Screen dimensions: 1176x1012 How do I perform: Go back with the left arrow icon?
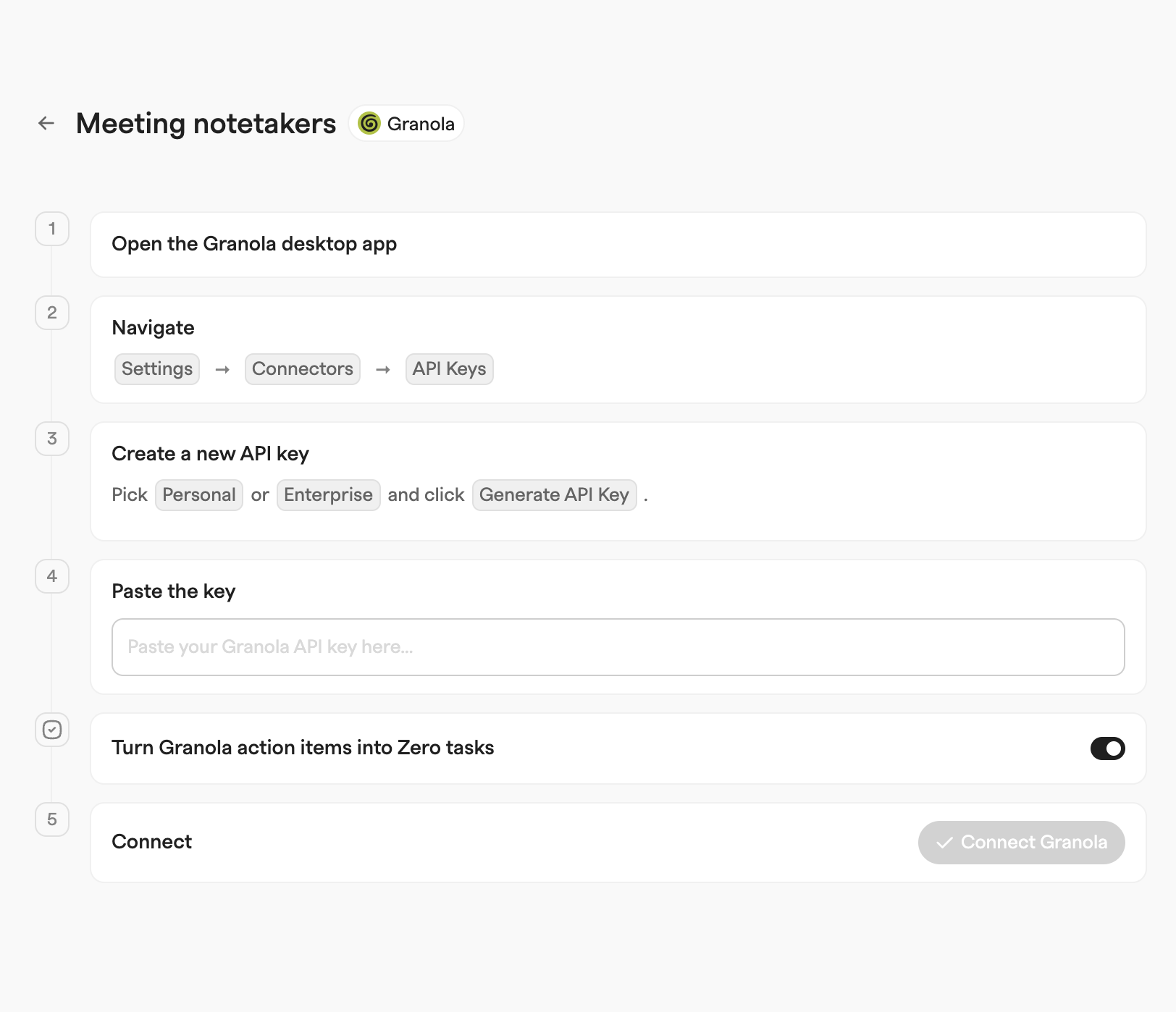pyautogui.click(x=46, y=123)
